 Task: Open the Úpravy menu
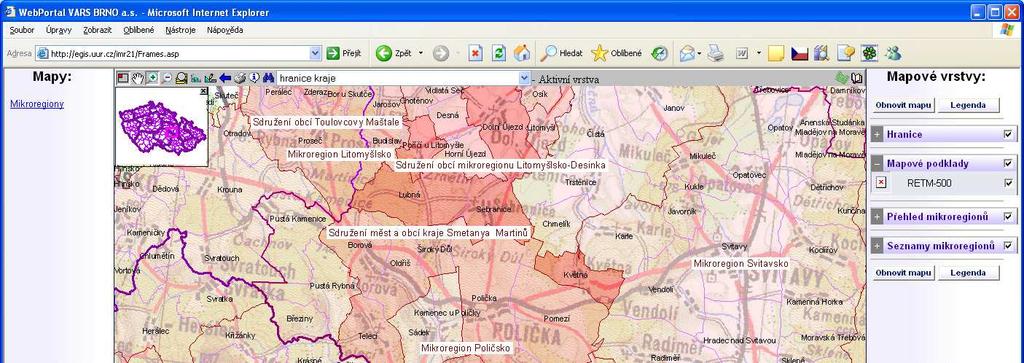pos(58,30)
